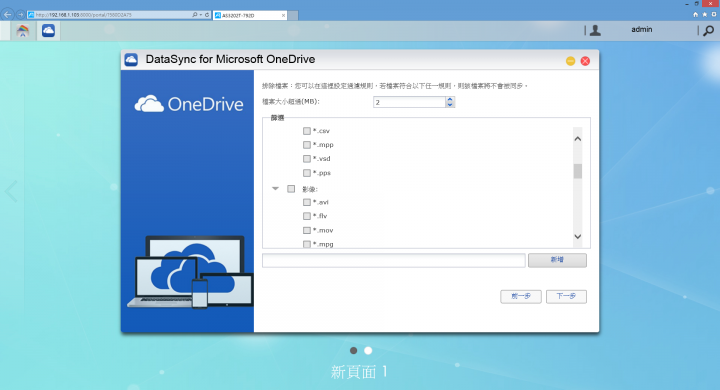Click the browser refresh icon

point(207,15)
